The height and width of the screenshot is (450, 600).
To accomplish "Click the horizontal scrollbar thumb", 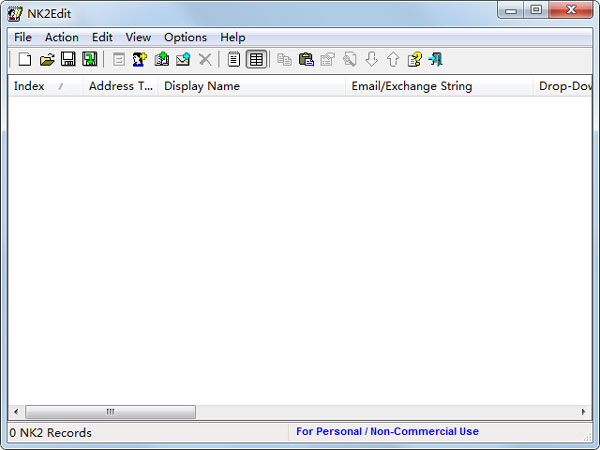I will coord(110,412).
